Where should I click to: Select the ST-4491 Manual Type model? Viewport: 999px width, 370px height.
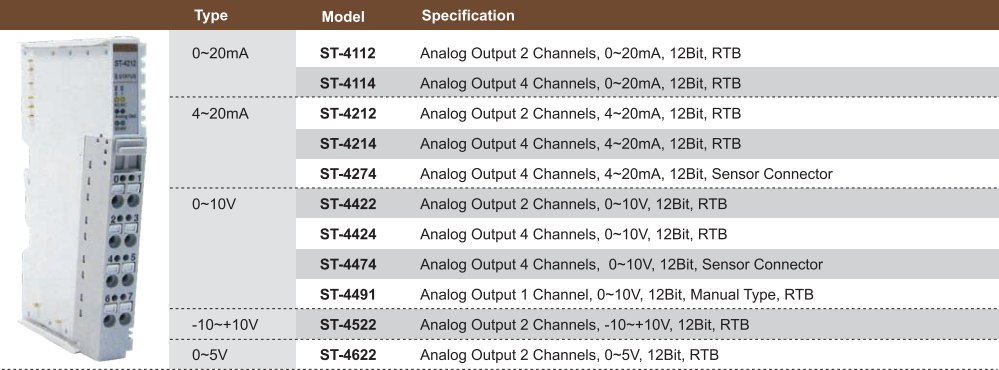(x=347, y=295)
